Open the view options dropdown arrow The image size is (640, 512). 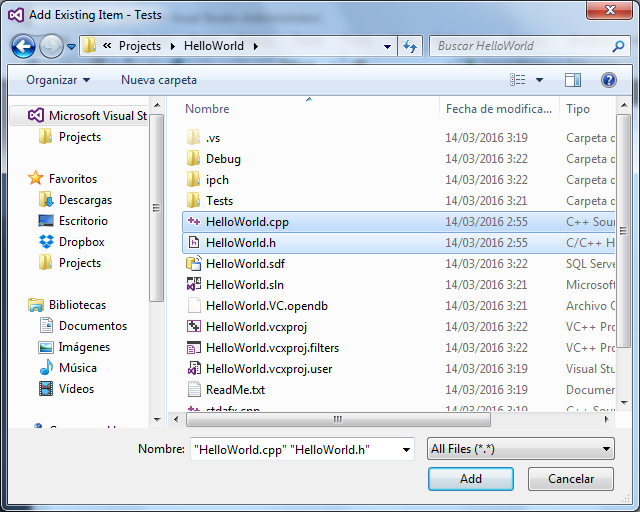539,80
